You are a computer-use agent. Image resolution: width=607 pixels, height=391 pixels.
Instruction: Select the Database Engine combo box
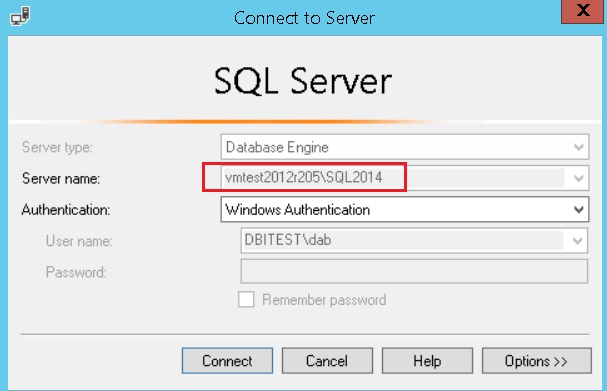click(x=405, y=147)
